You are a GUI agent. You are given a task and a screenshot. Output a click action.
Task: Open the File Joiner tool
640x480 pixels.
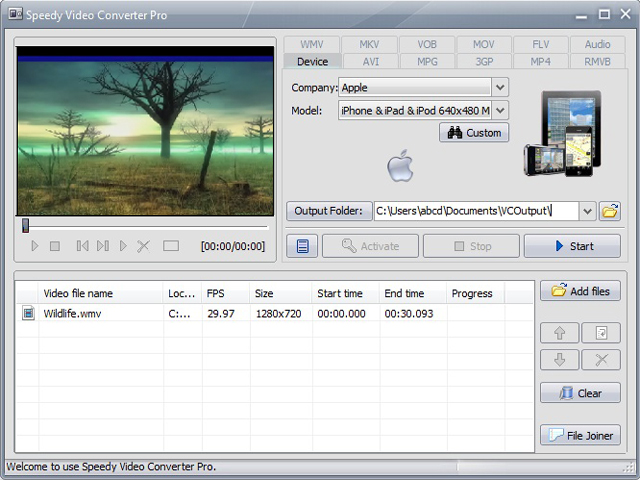pyautogui.click(x=580, y=435)
